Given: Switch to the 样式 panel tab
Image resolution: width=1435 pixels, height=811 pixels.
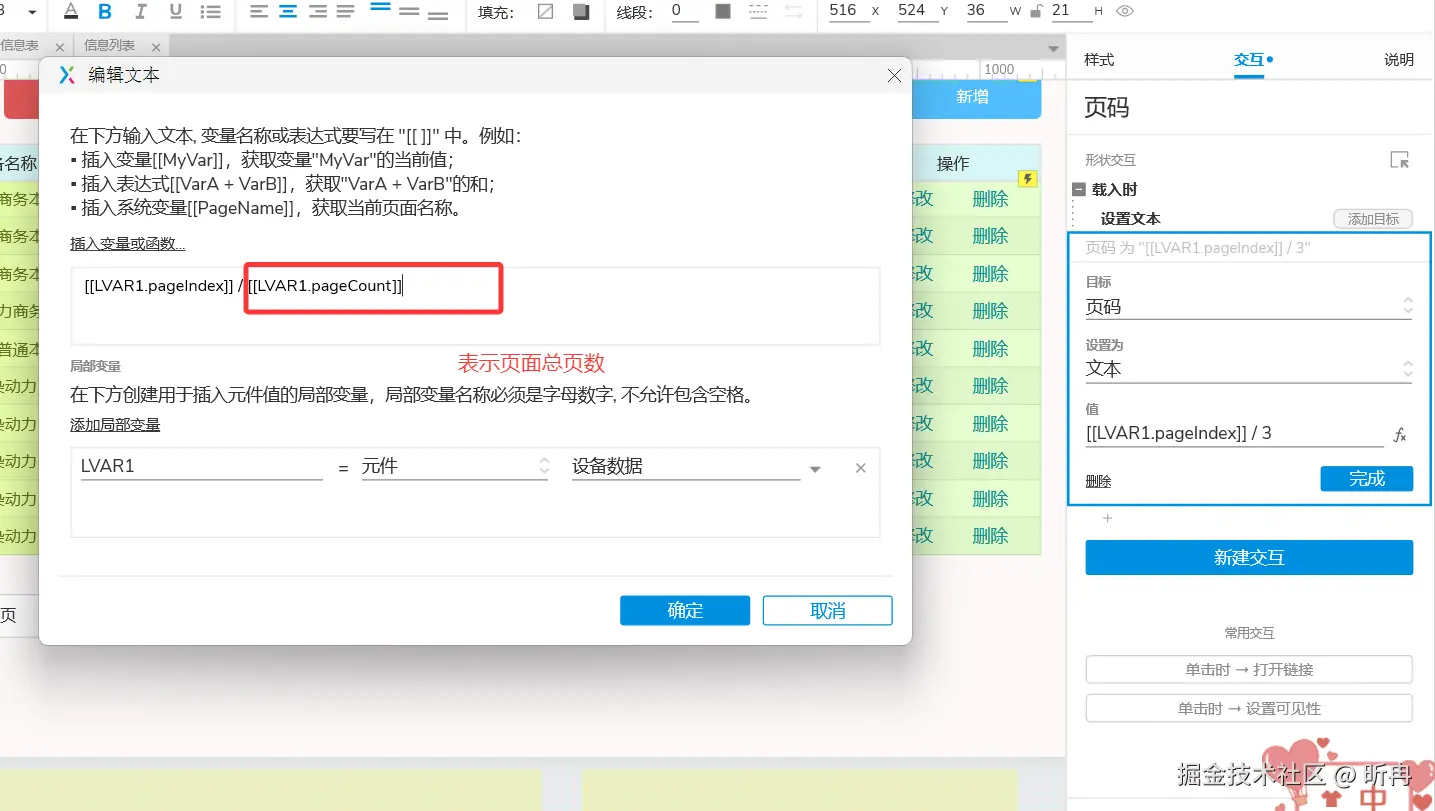Looking at the screenshot, I should pos(1099,60).
